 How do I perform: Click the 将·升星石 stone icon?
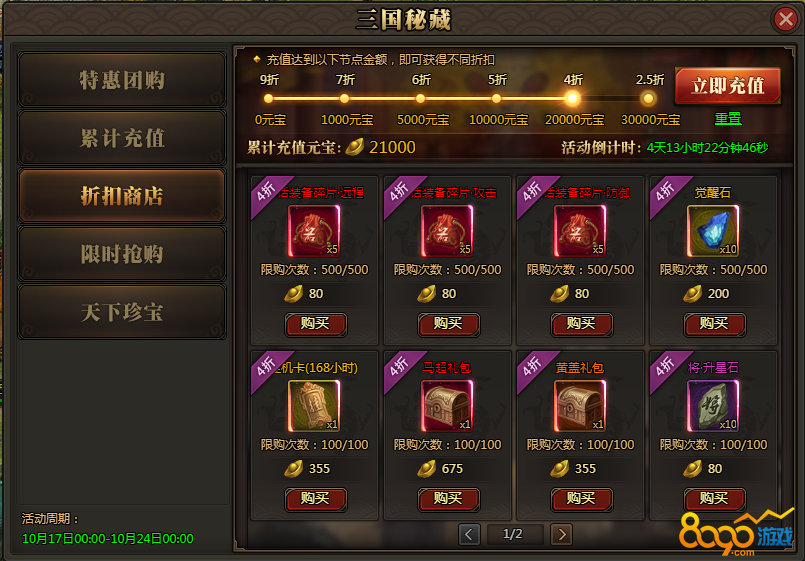[x=713, y=406]
